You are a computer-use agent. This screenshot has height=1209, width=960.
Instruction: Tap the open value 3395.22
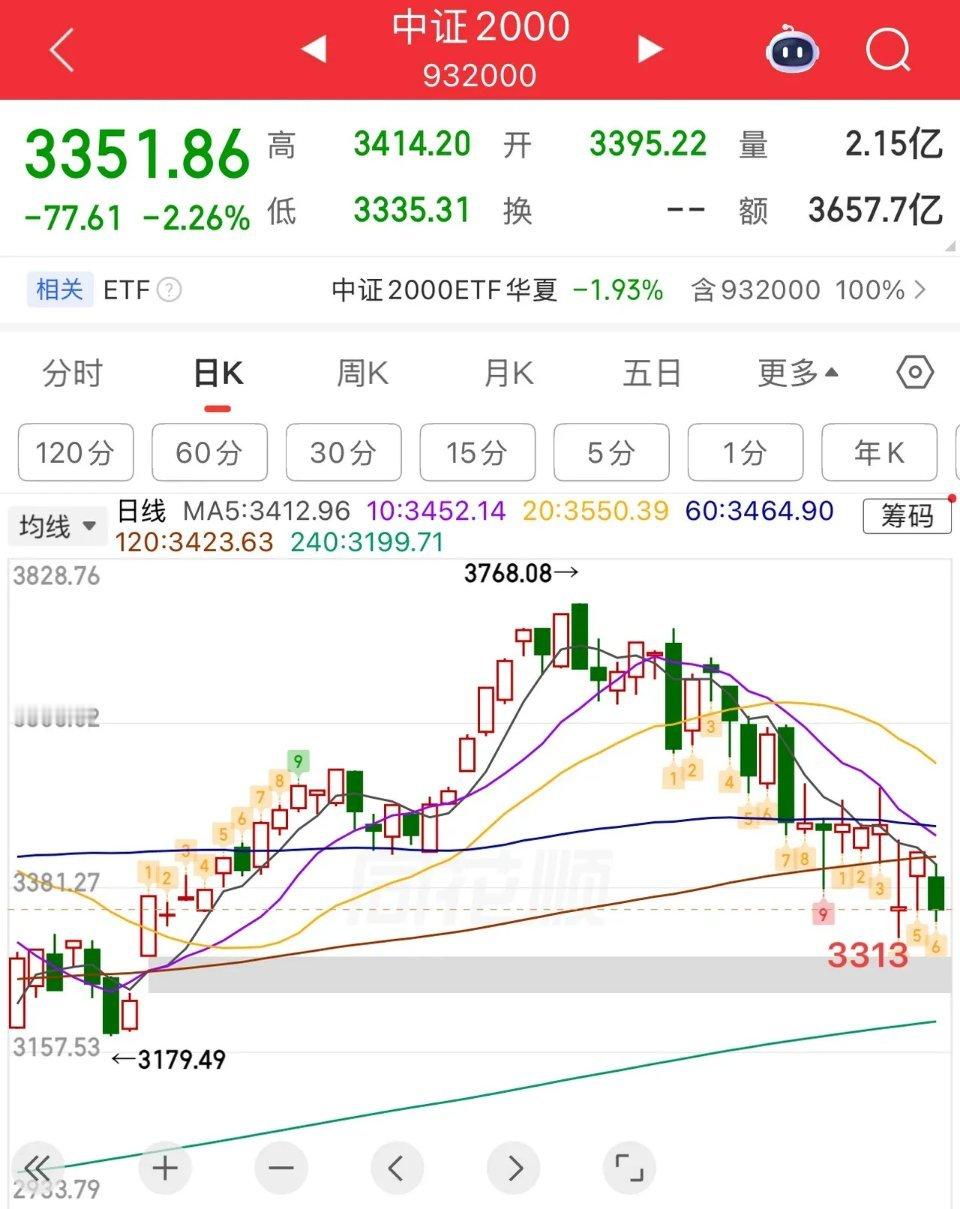pyautogui.click(x=648, y=145)
